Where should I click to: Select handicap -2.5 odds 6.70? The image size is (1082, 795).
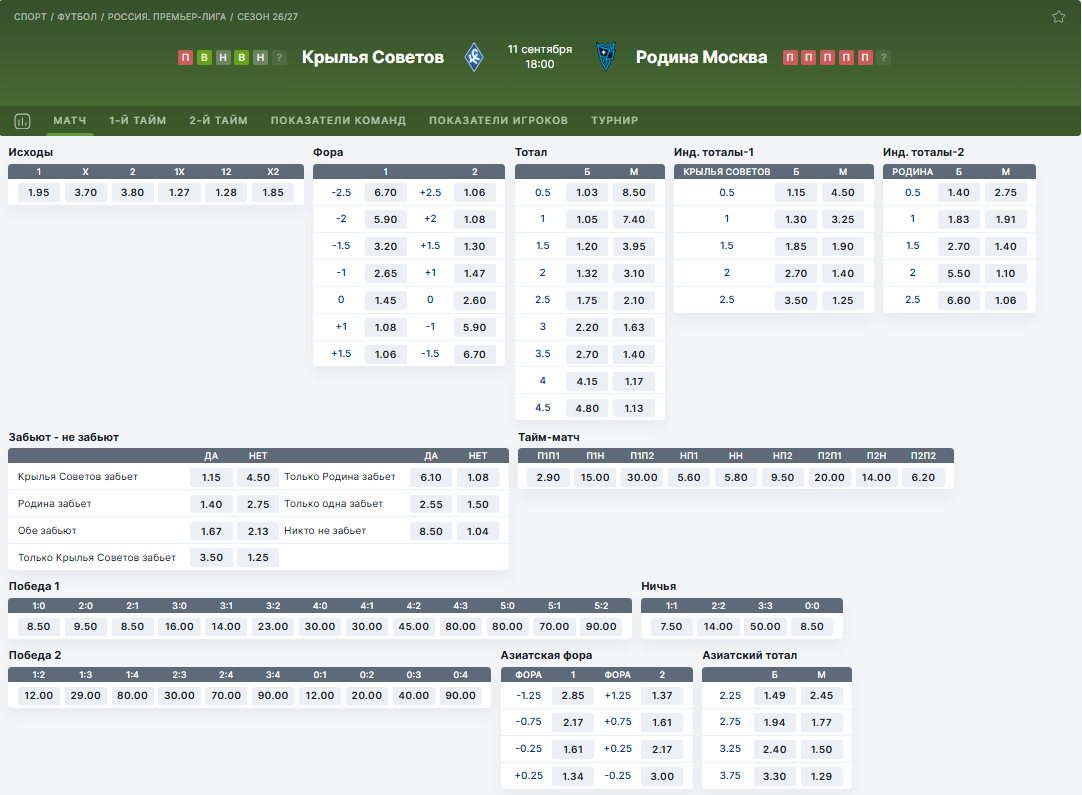(386, 193)
